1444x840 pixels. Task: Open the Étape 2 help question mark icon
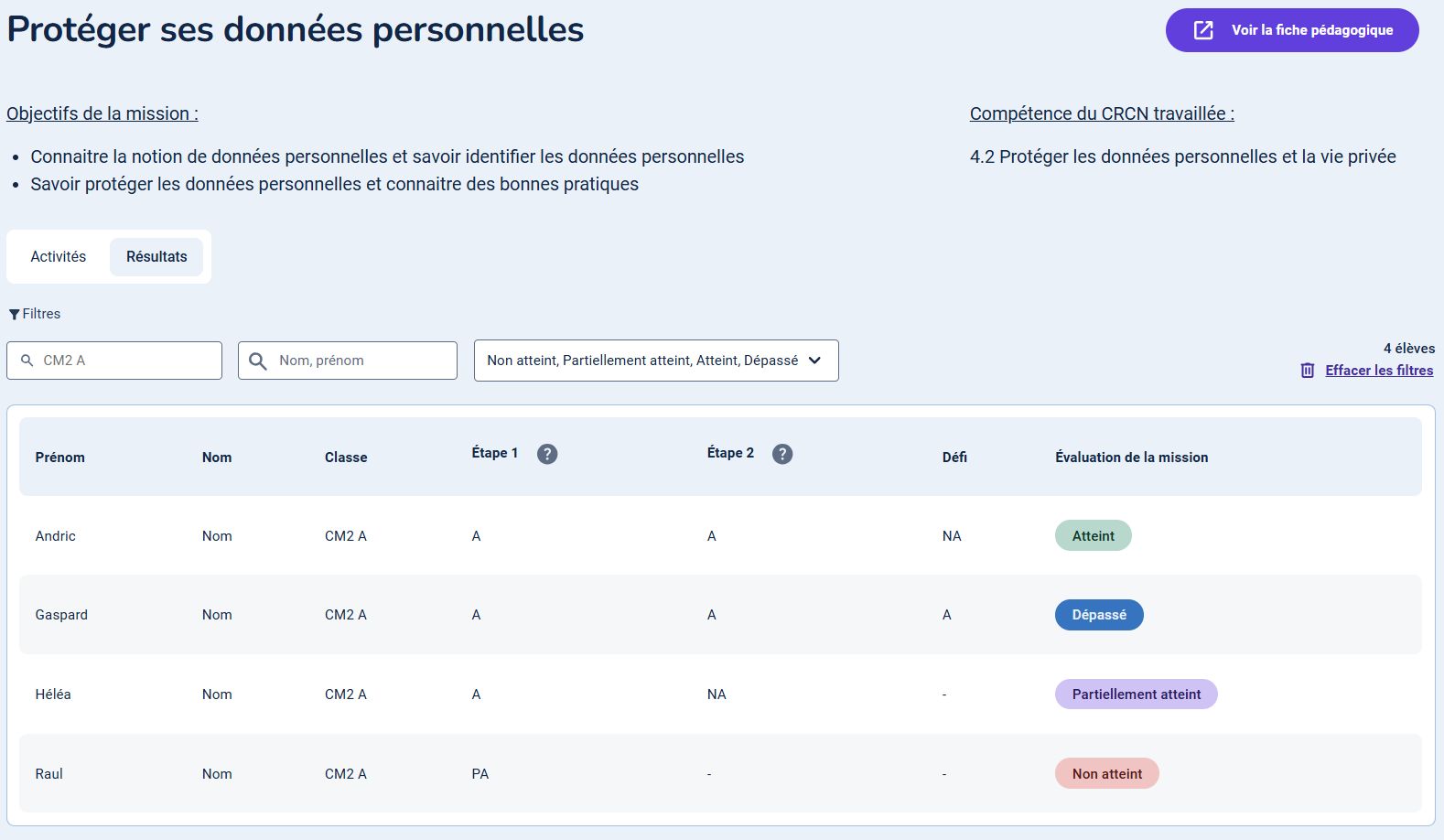tap(782, 454)
